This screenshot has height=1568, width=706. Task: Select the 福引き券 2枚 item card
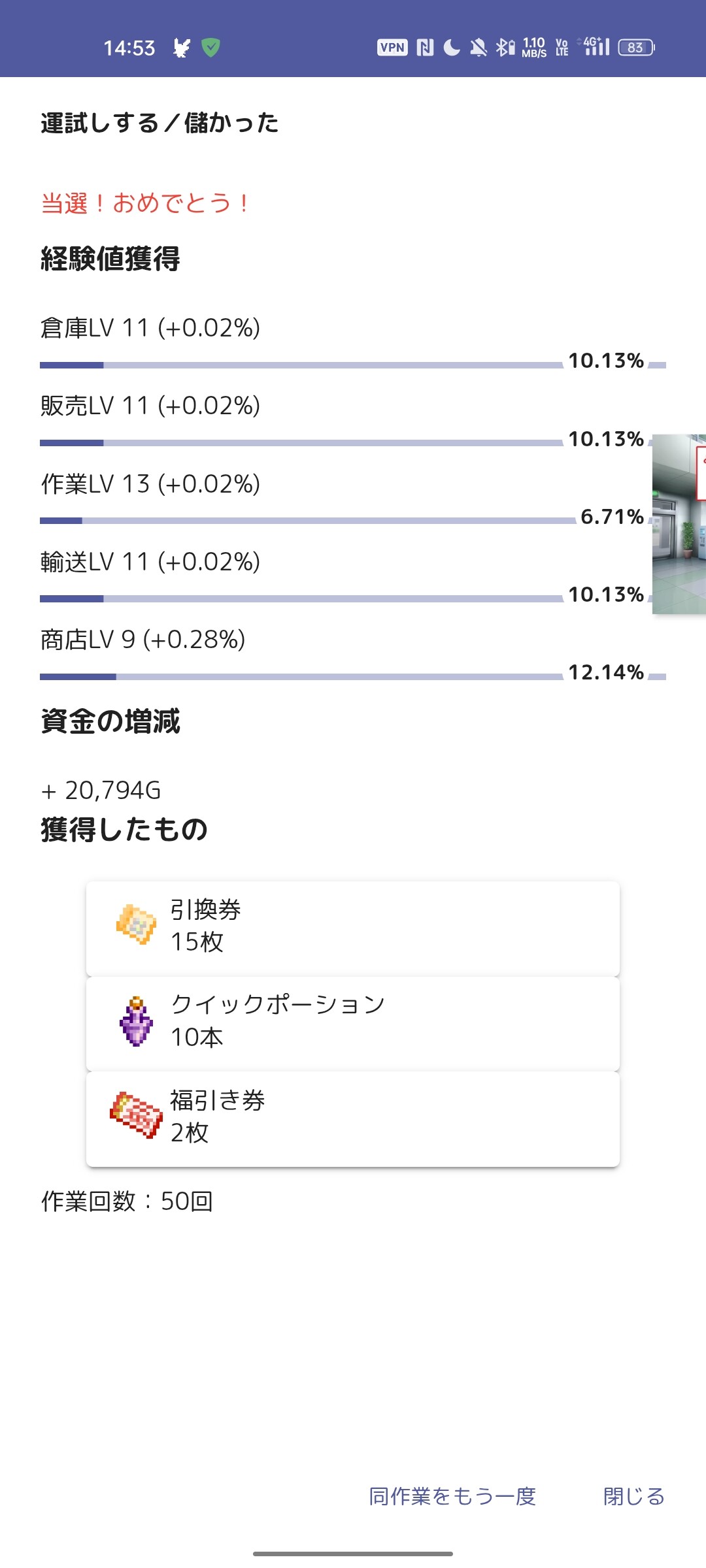tap(353, 1119)
